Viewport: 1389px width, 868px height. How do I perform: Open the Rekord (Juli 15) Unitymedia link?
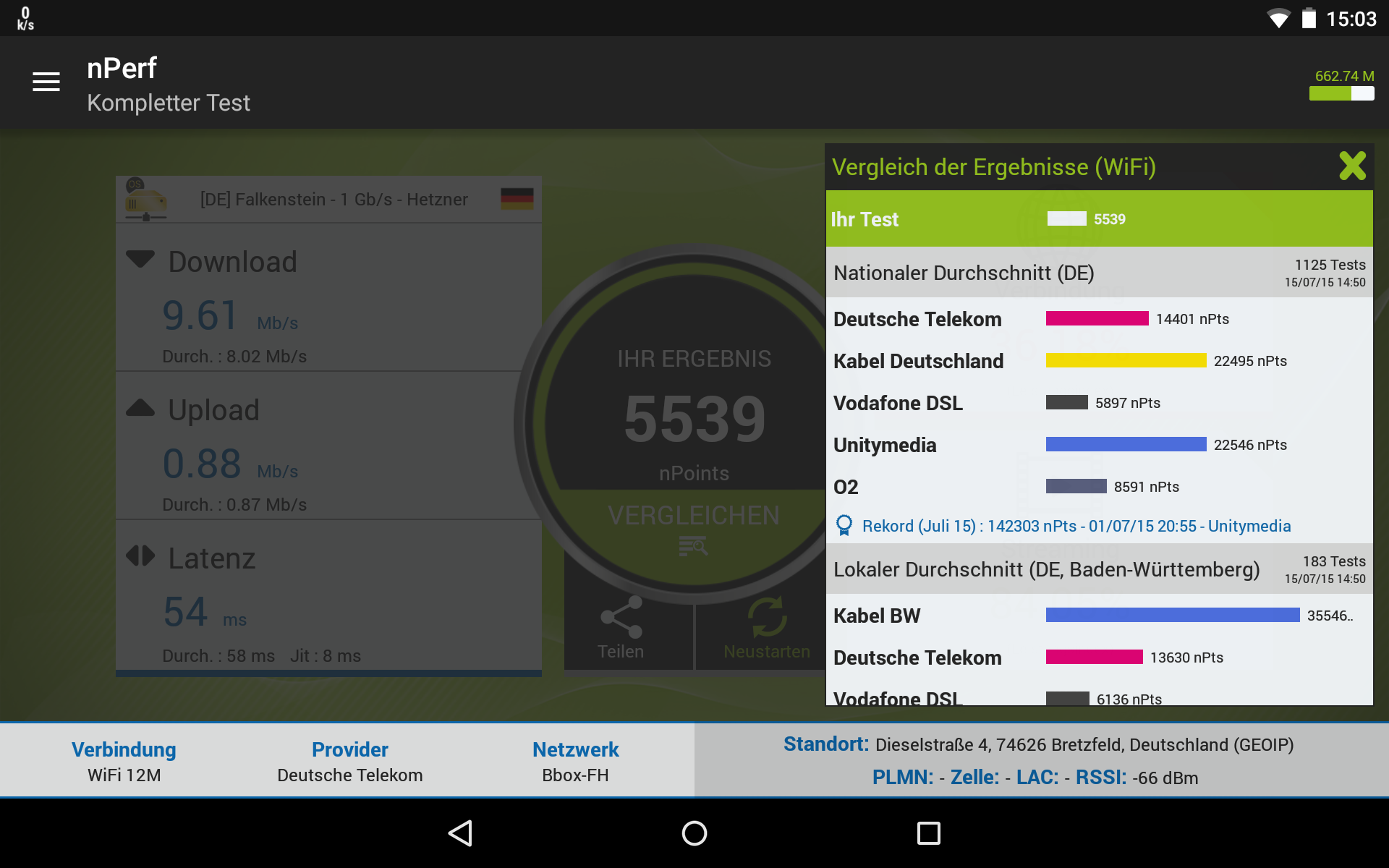1076,526
